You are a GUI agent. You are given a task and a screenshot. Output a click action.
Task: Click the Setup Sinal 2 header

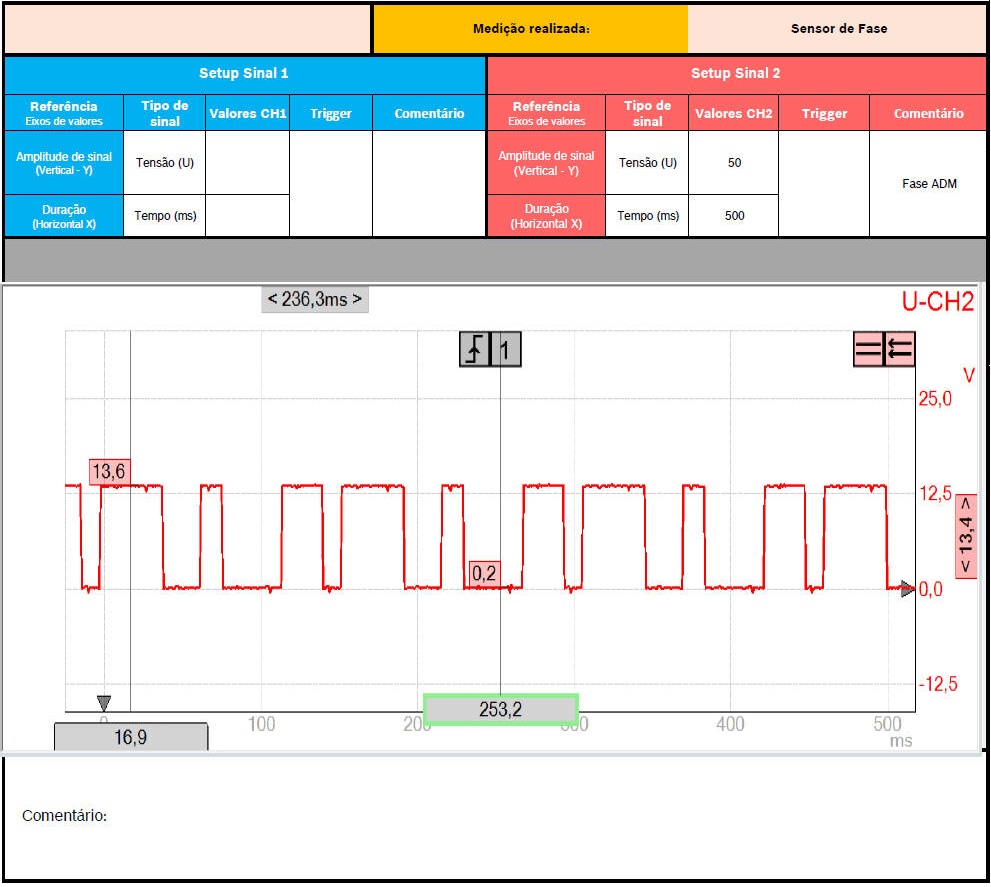pos(736,74)
